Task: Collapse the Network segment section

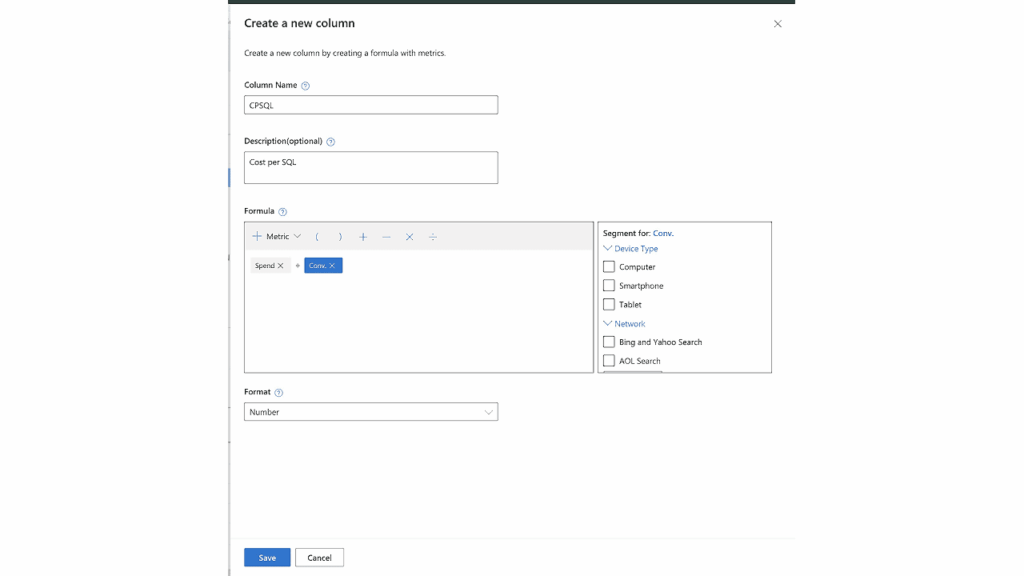Action: [606, 323]
